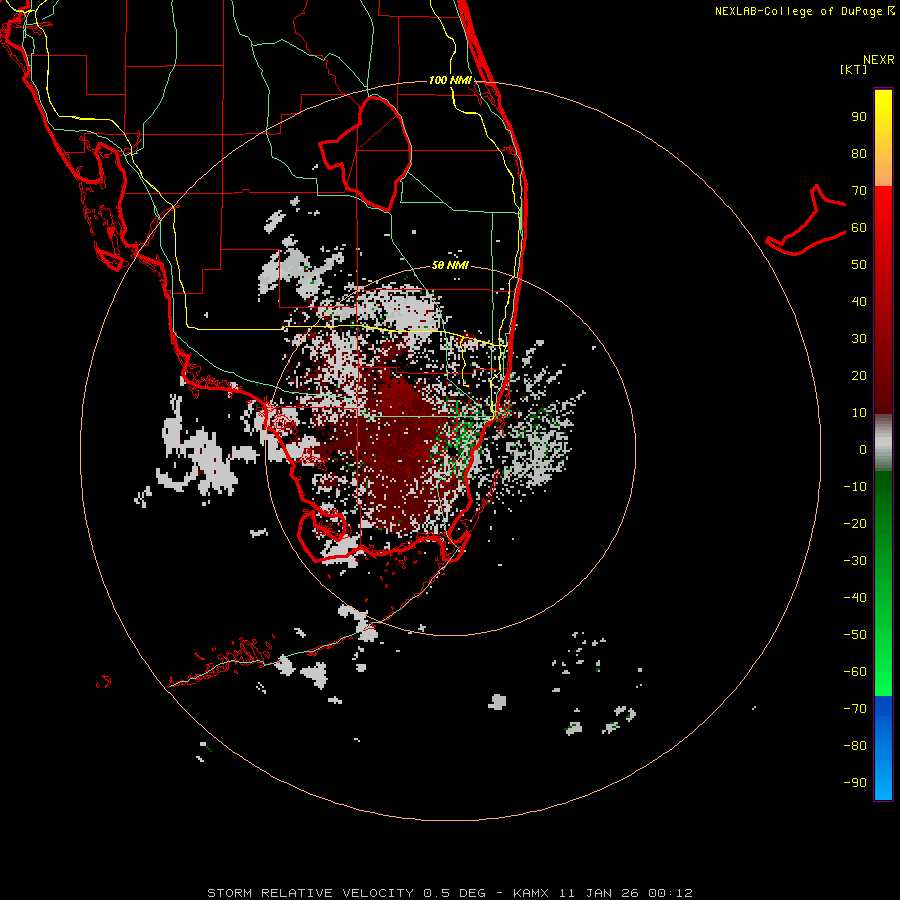Click the STORM RELATIVE VELOCITY caption text
The height and width of the screenshot is (900, 900).
(x=310, y=893)
